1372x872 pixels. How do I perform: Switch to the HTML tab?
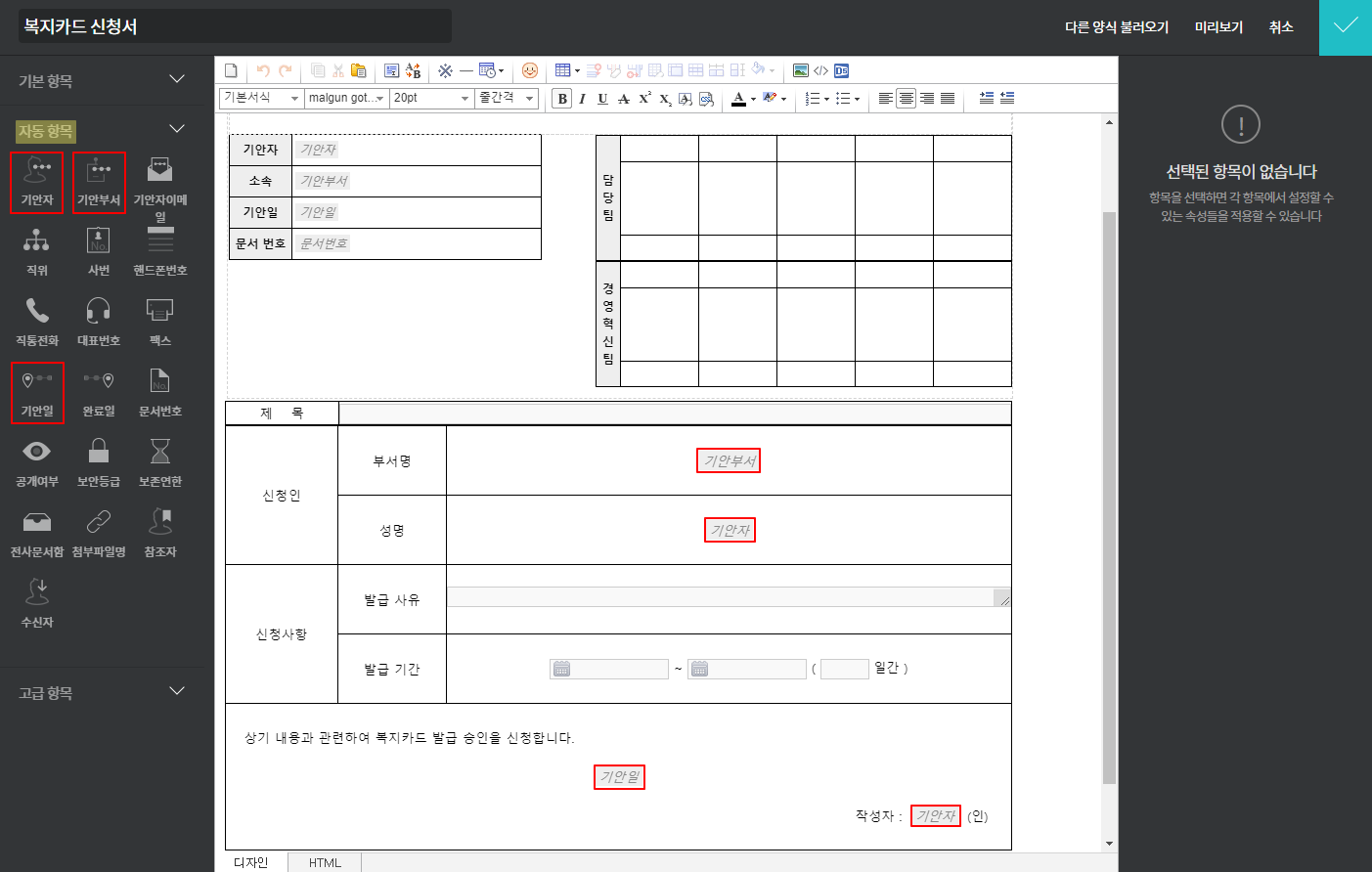point(325,862)
